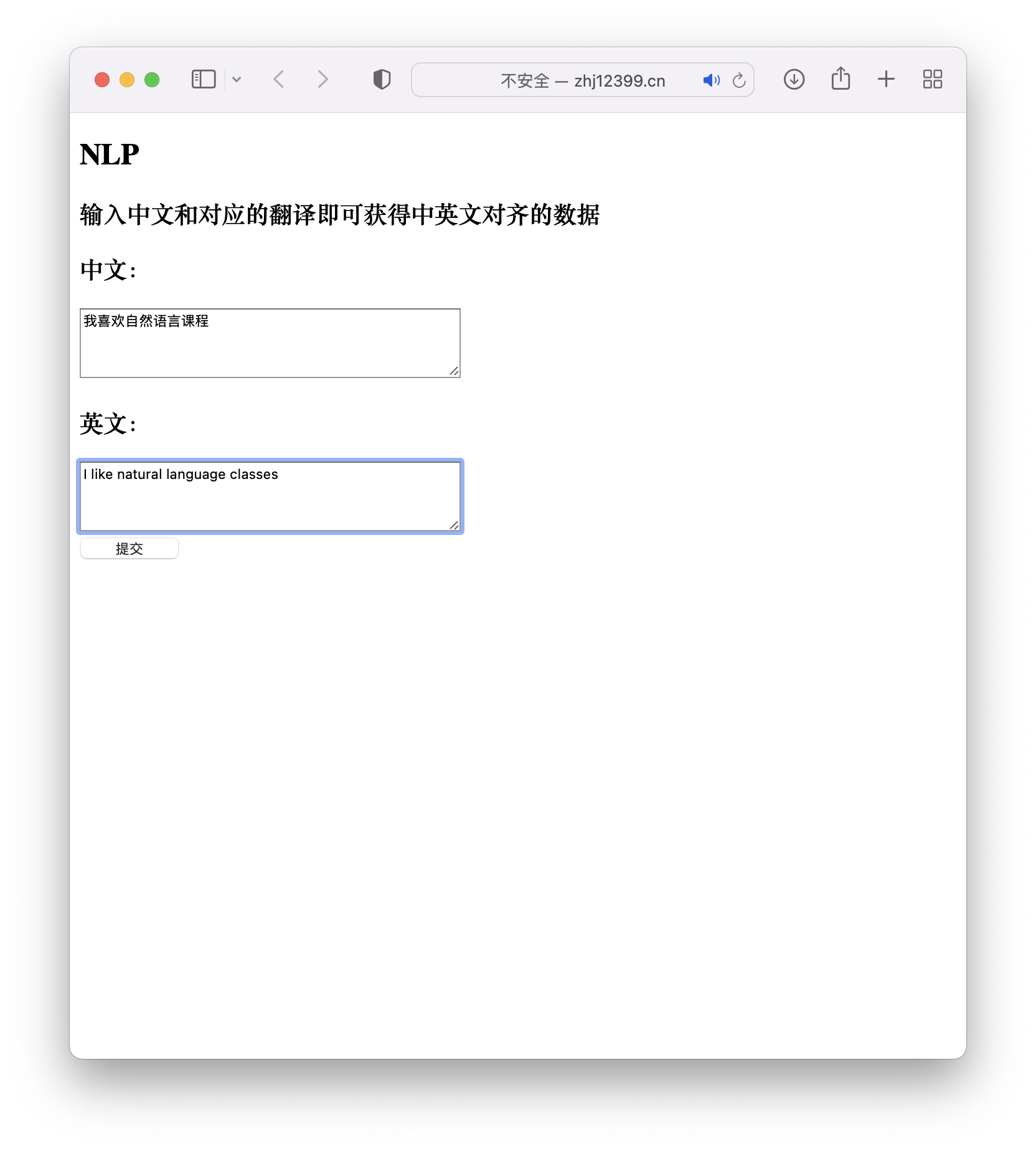Open the privacy report shield icon
The width and height of the screenshot is (1036, 1151).
[x=382, y=80]
